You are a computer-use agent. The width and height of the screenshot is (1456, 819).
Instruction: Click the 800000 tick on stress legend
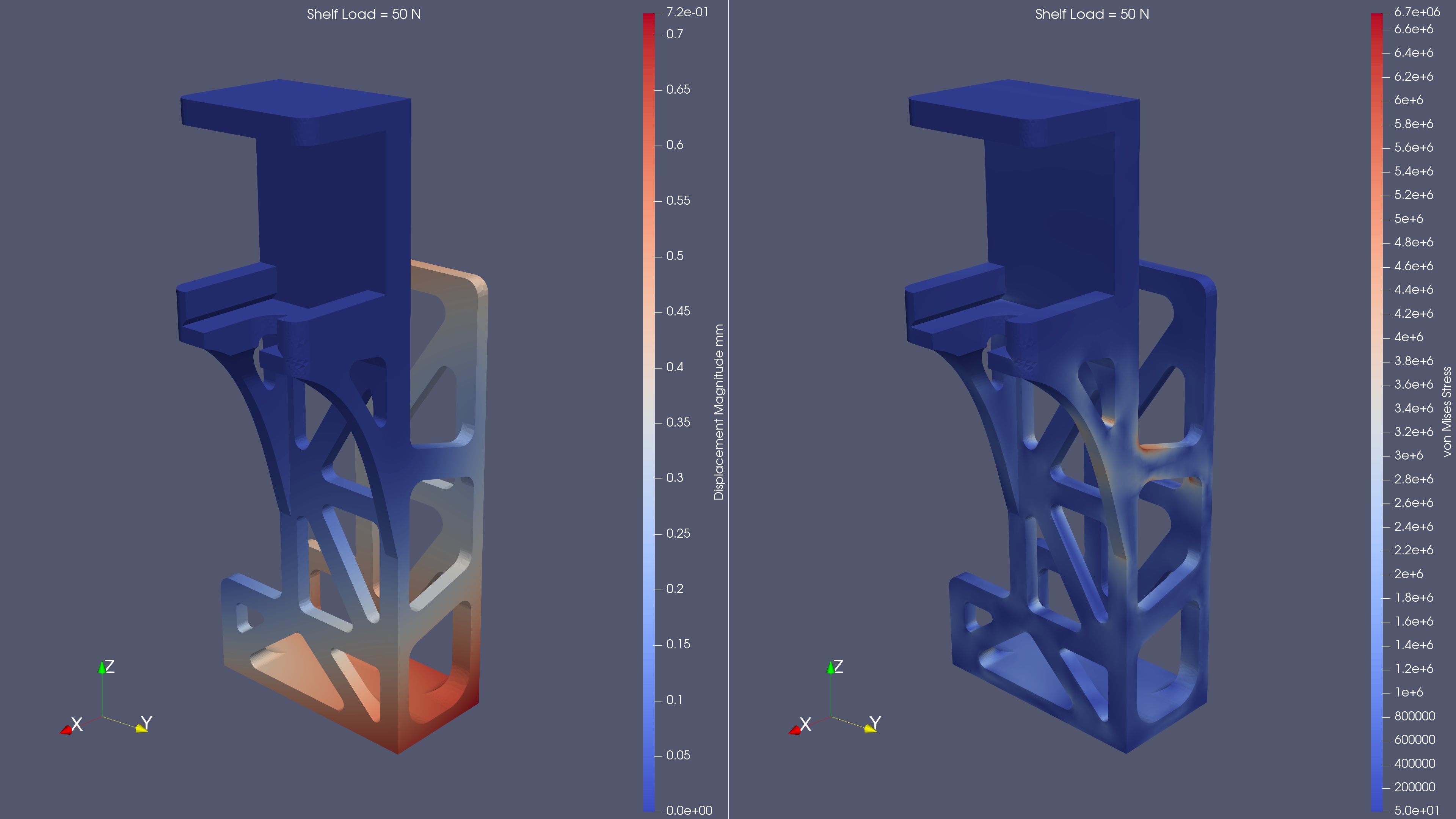[x=1415, y=716]
